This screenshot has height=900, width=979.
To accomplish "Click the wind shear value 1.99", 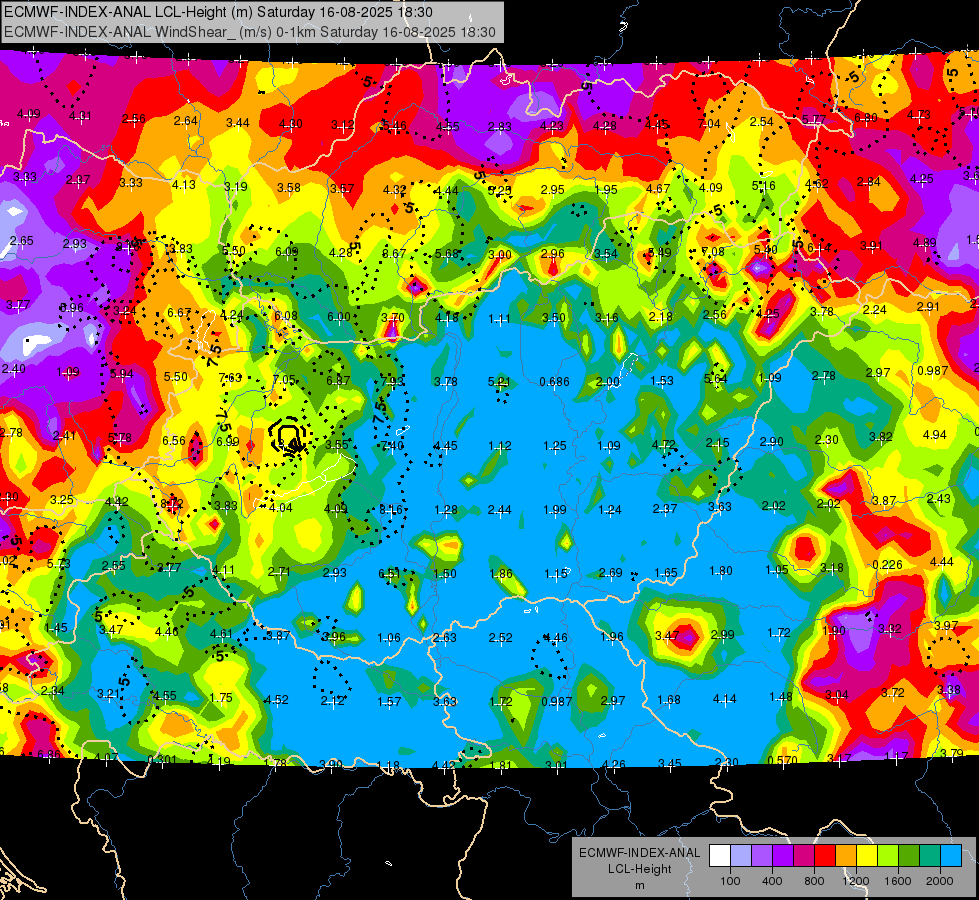I will [x=555, y=510].
